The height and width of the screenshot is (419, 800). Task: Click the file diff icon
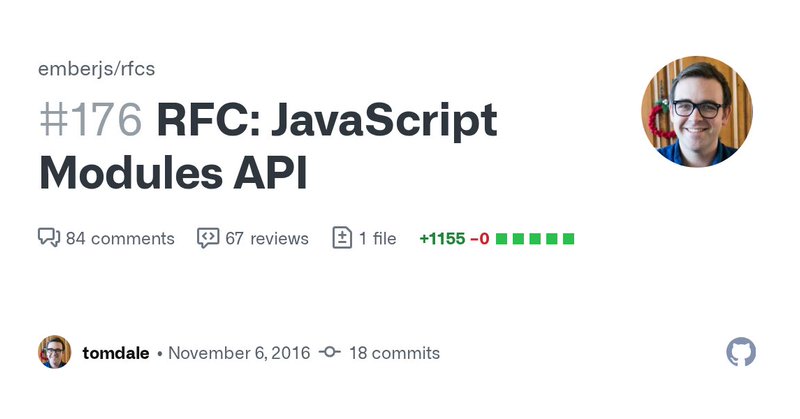pyautogui.click(x=342, y=238)
